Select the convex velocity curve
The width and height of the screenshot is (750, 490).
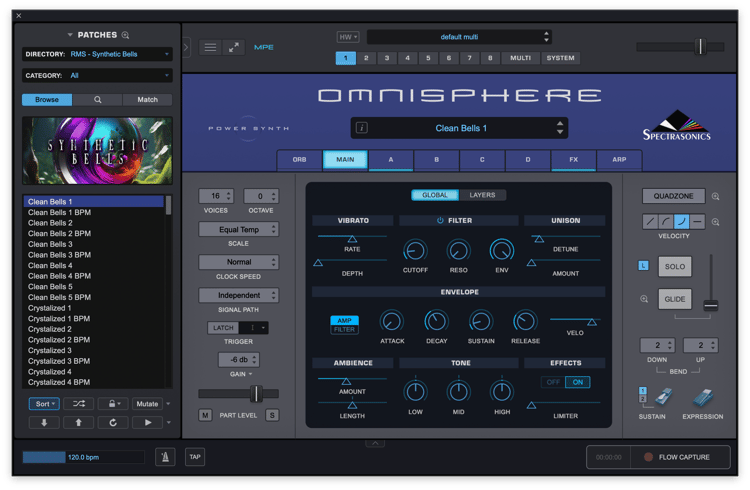tap(665, 222)
